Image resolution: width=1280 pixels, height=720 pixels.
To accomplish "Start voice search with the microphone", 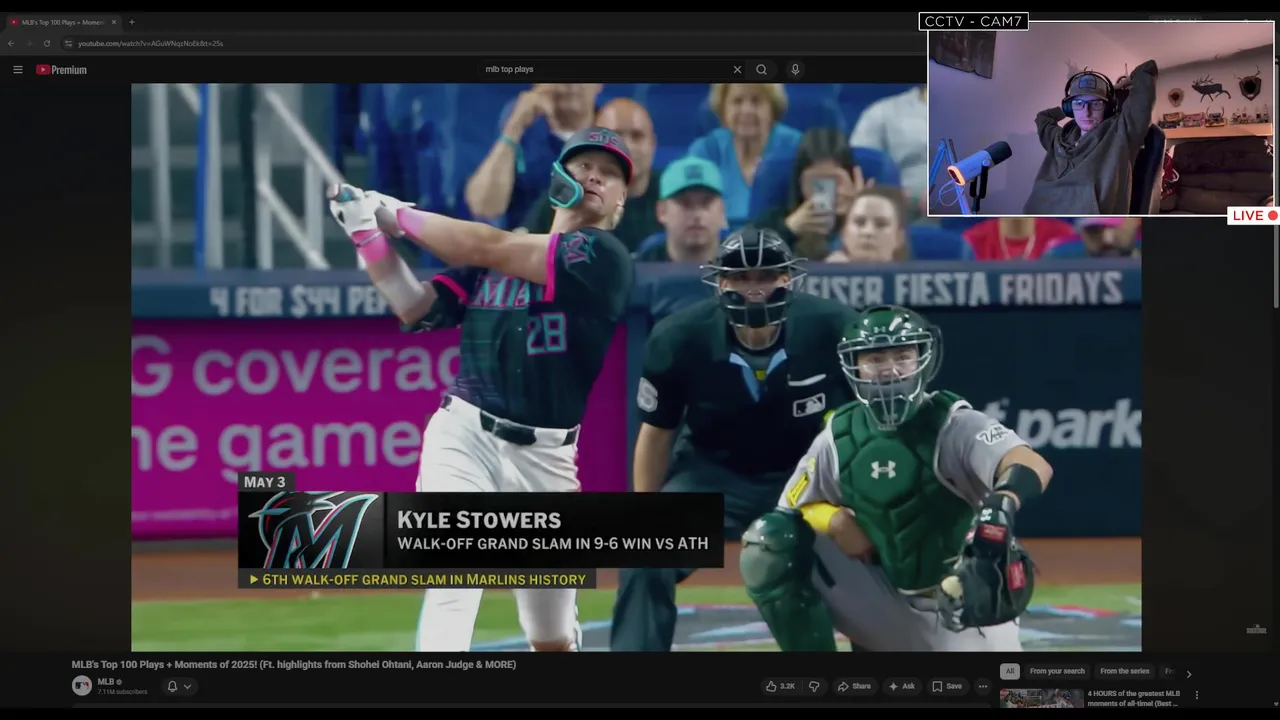I will (795, 70).
